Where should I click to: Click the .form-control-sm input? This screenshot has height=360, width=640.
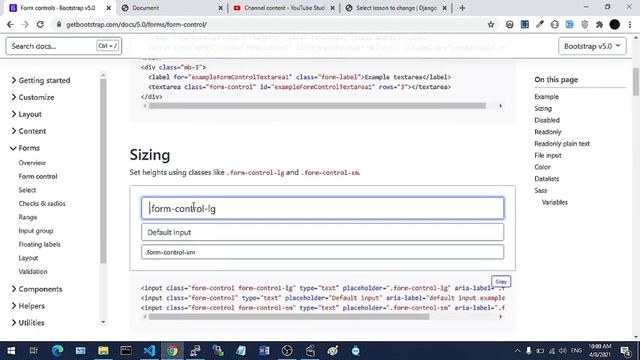pos(322,252)
